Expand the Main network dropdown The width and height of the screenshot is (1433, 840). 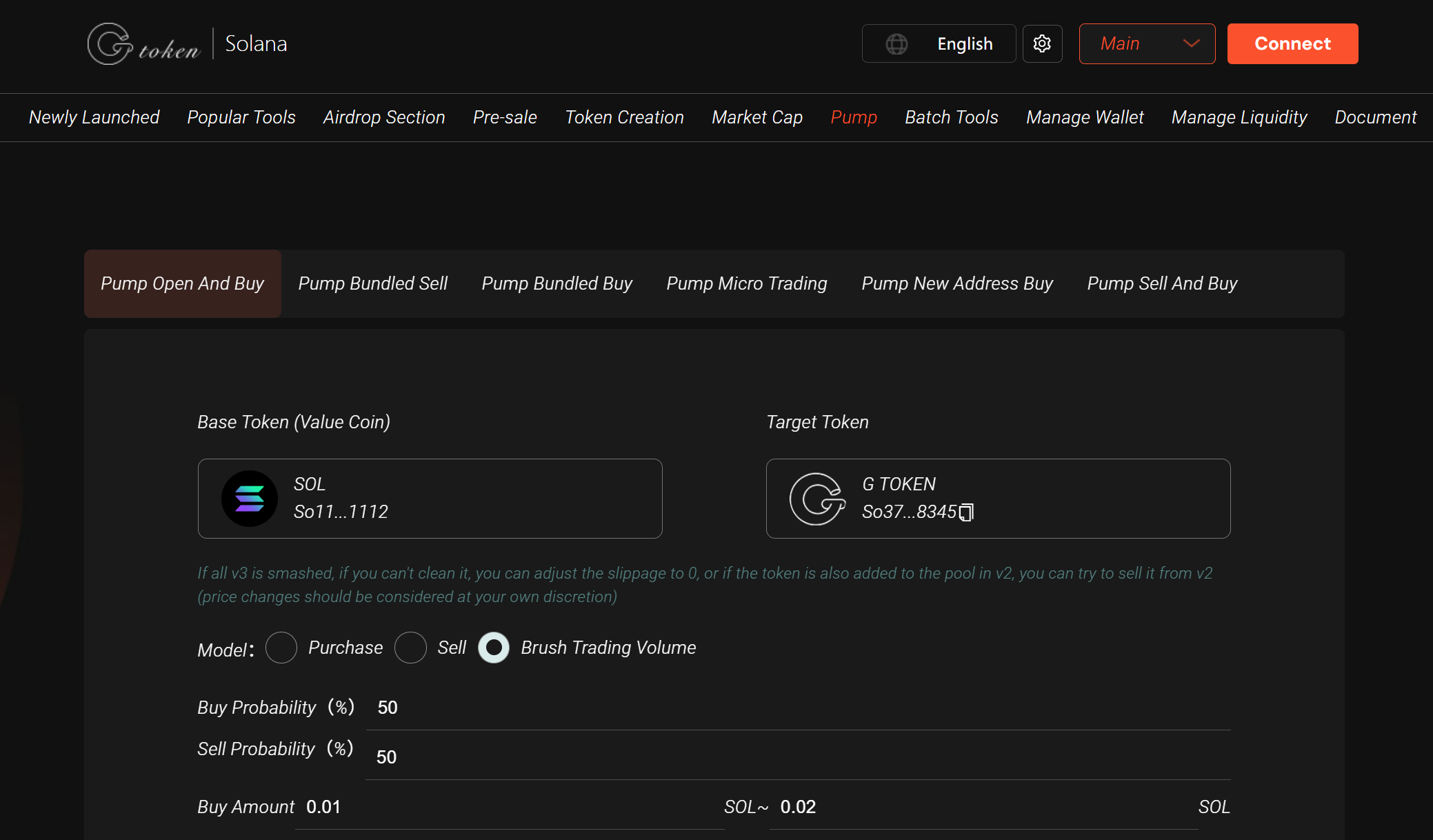tap(1147, 44)
